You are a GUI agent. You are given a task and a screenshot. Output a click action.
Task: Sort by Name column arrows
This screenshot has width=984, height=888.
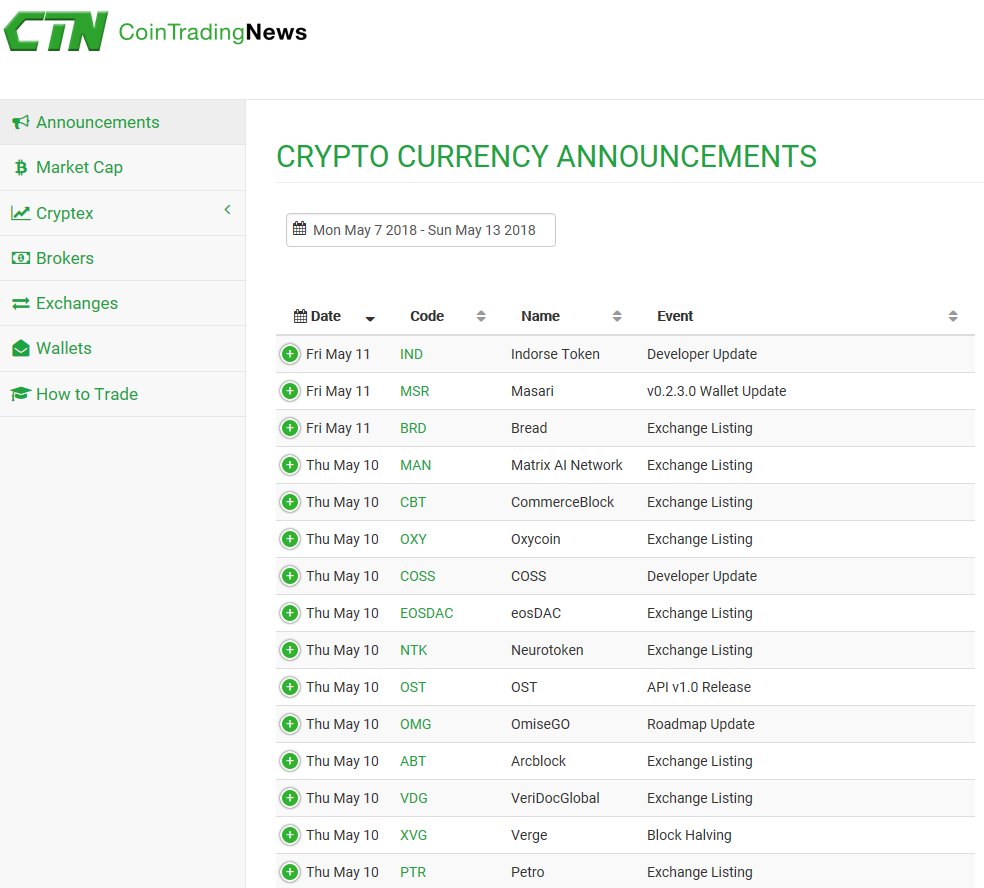(617, 316)
